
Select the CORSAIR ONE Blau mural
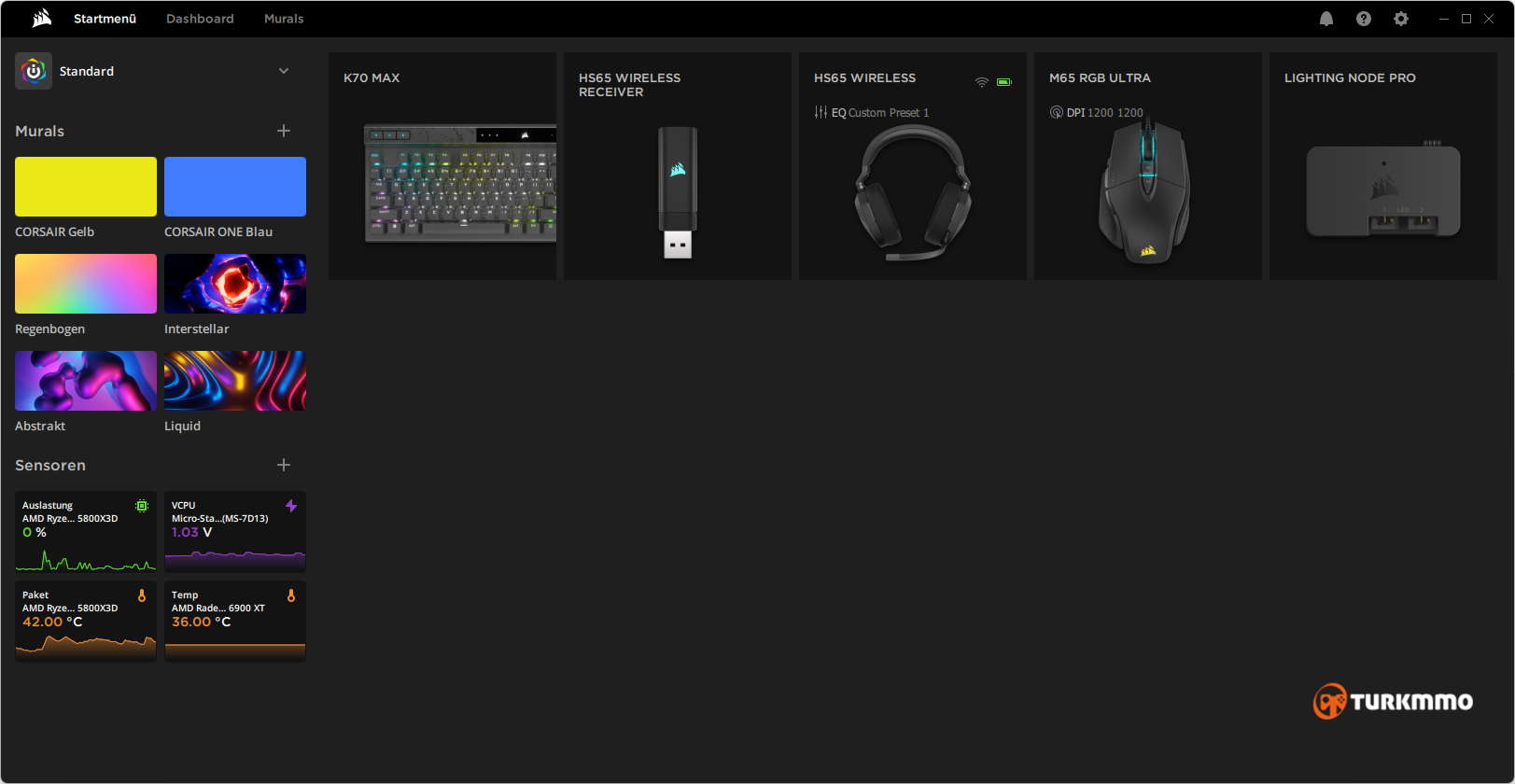pyautogui.click(x=235, y=187)
